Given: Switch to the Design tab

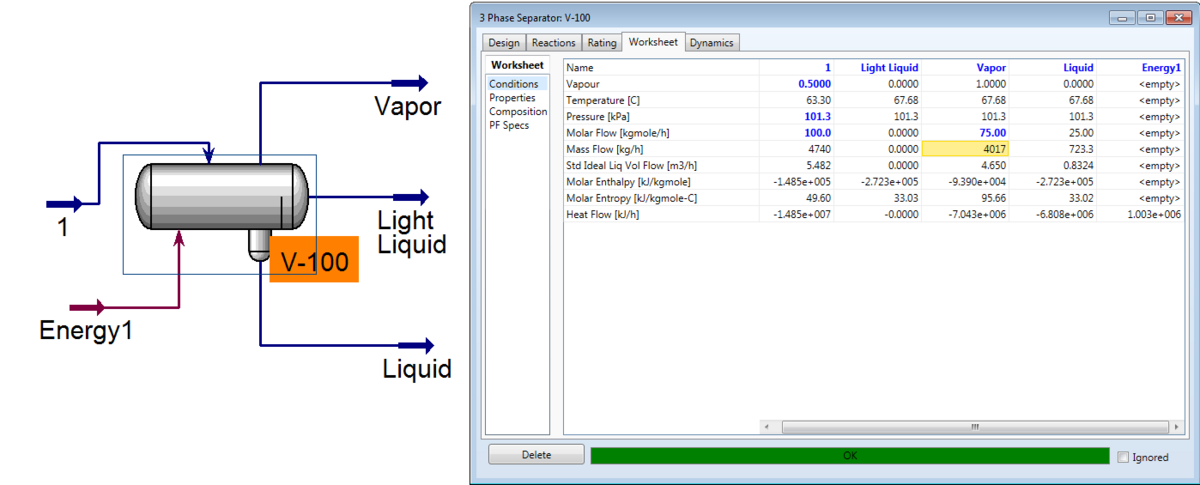Looking at the screenshot, I should point(504,43).
